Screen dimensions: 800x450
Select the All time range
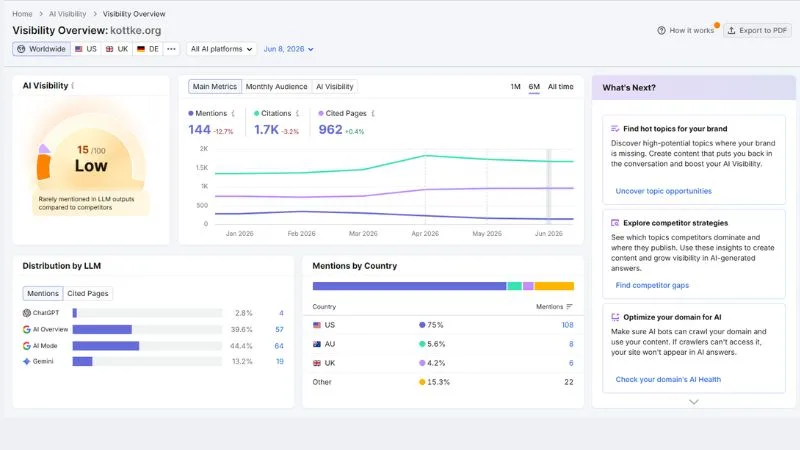[x=560, y=87]
